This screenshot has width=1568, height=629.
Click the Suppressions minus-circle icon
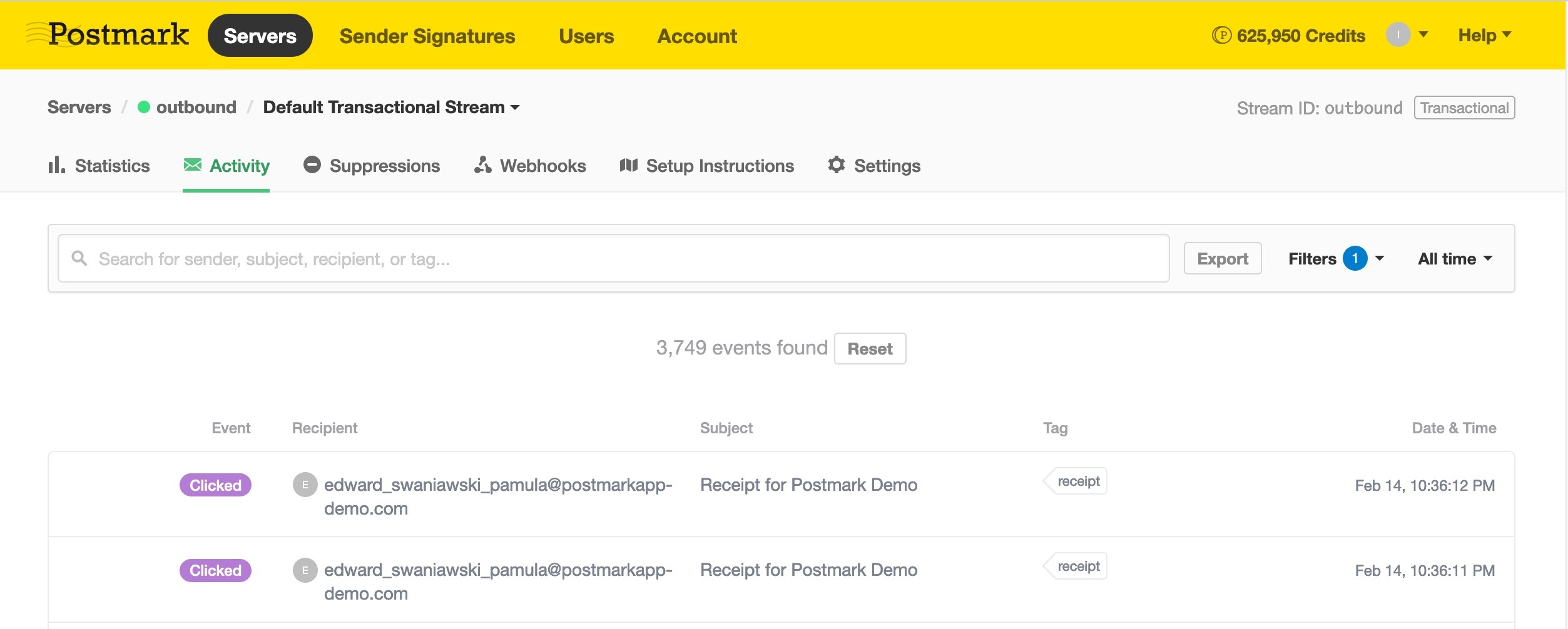click(312, 165)
